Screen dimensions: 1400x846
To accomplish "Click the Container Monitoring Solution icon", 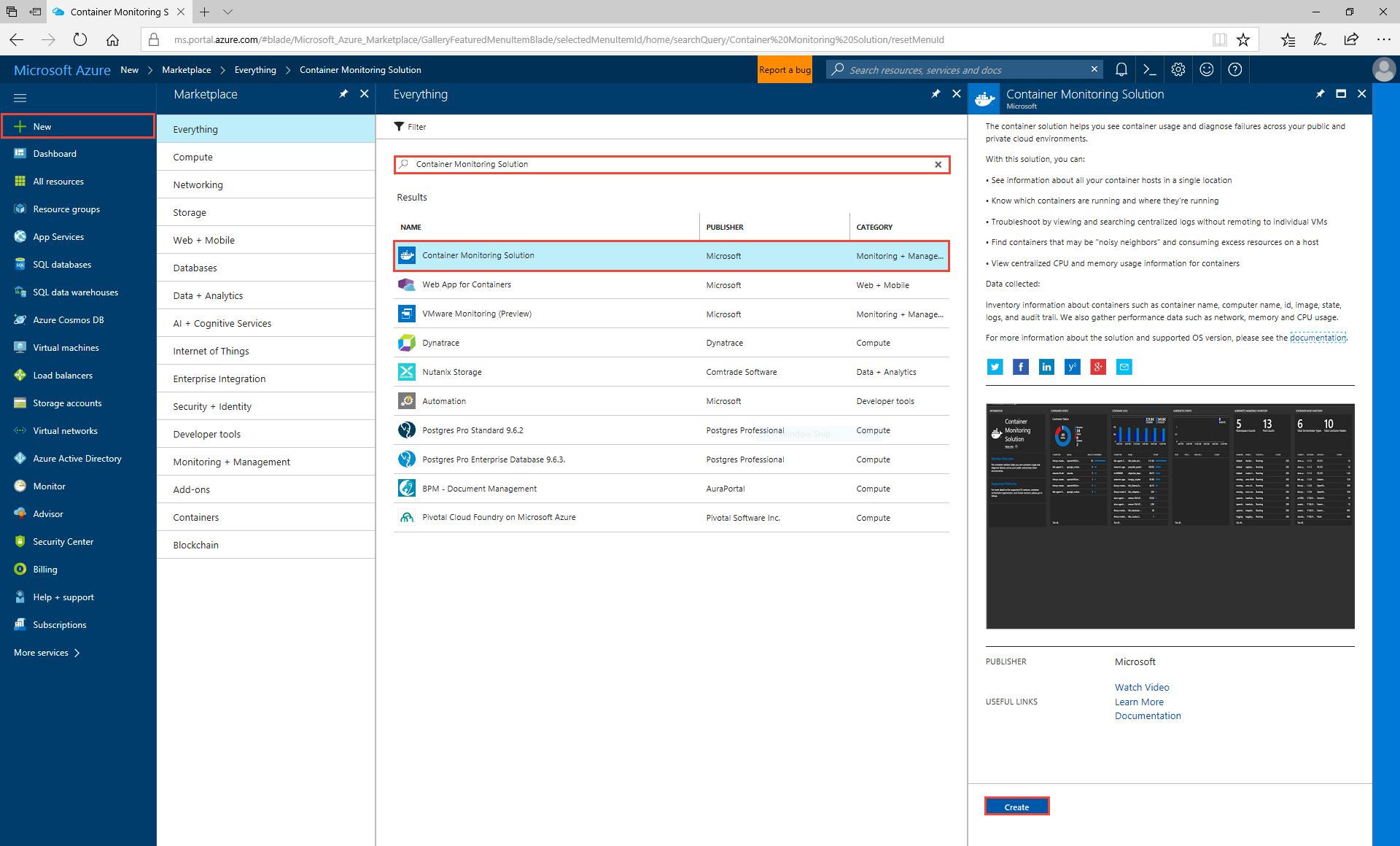I will [x=407, y=256].
